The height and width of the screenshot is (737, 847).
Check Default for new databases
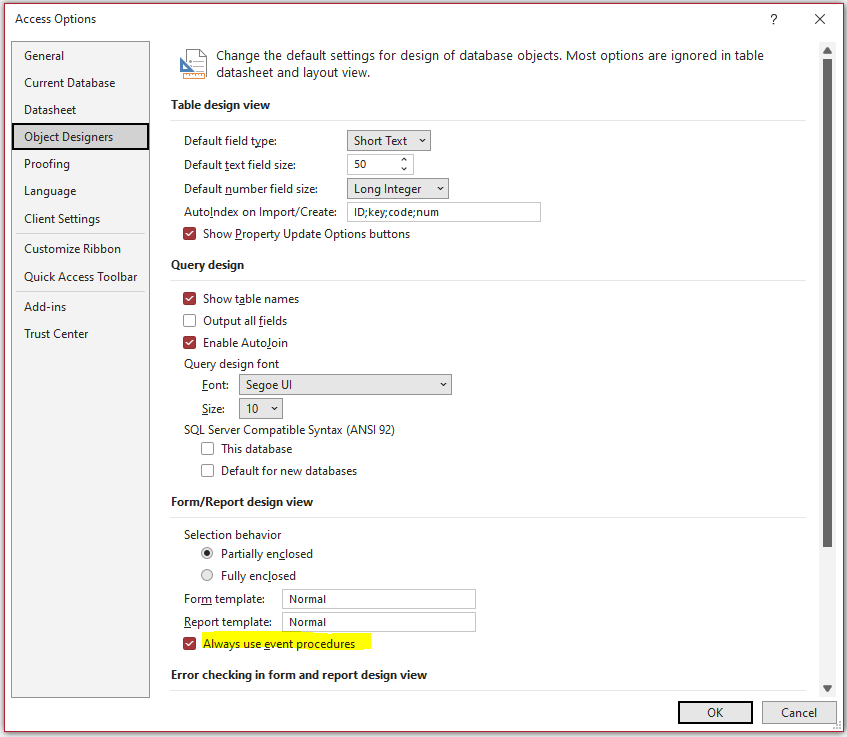pos(207,471)
